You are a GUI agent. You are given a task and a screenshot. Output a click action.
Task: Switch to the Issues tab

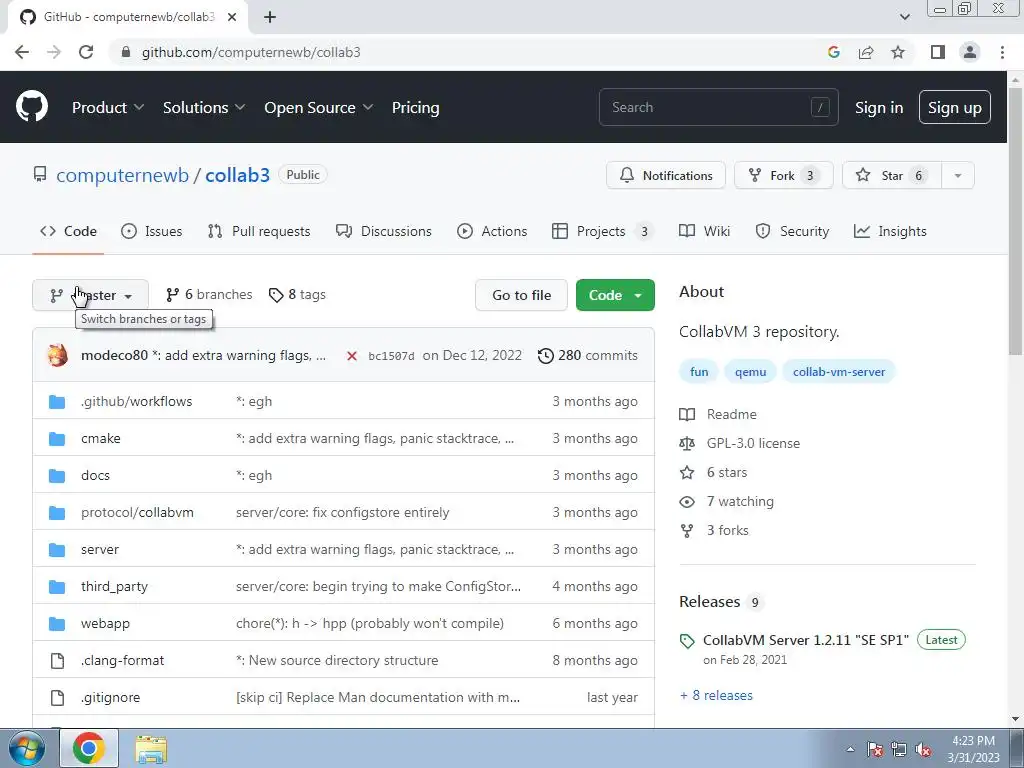tap(152, 231)
